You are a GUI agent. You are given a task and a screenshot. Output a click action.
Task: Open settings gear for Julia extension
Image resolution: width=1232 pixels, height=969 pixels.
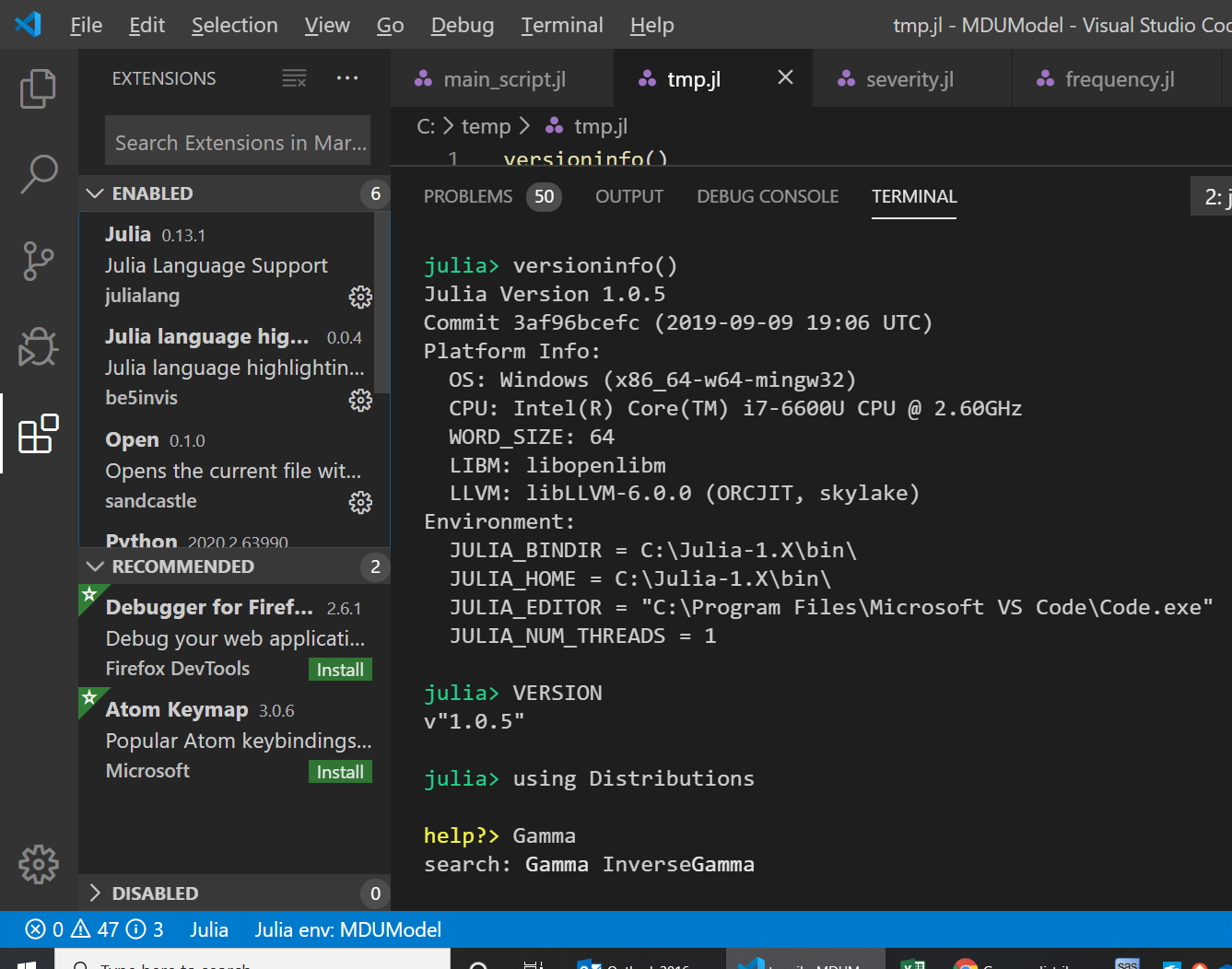click(x=360, y=297)
